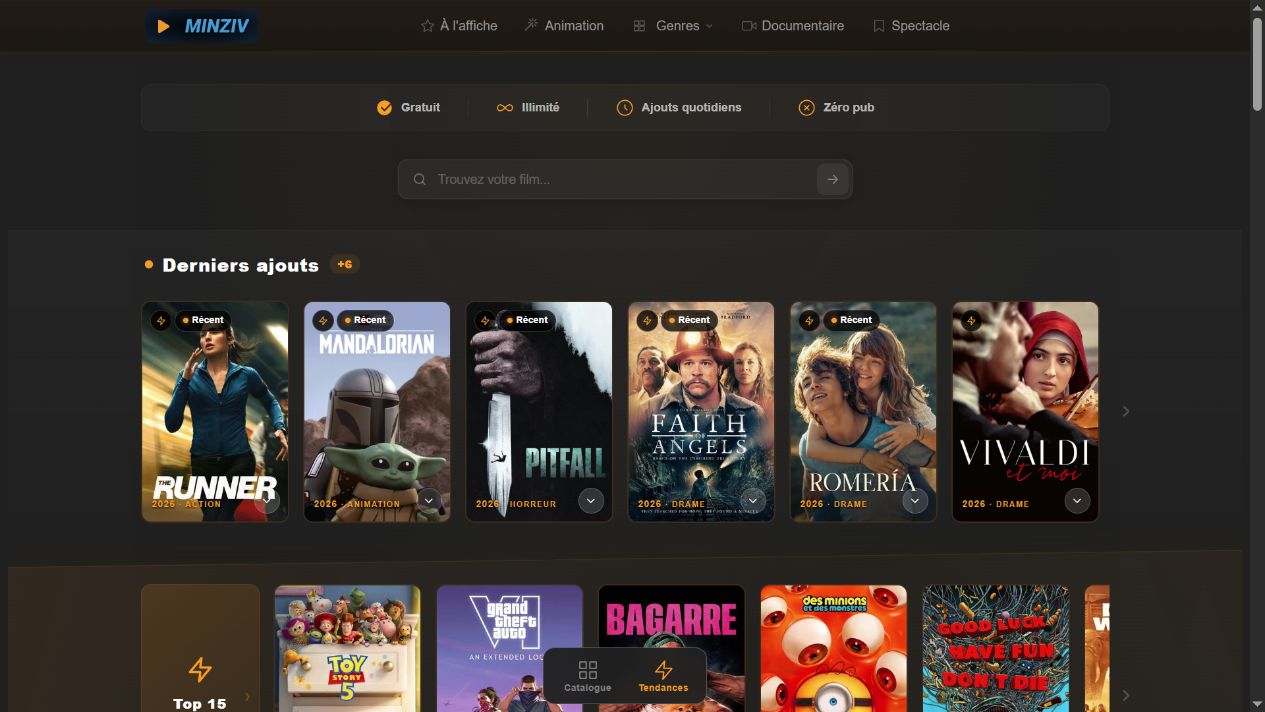Click the Récent badge on The Runner
Image resolution: width=1265 pixels, height=712 pixels.
[x=203, y=321]
